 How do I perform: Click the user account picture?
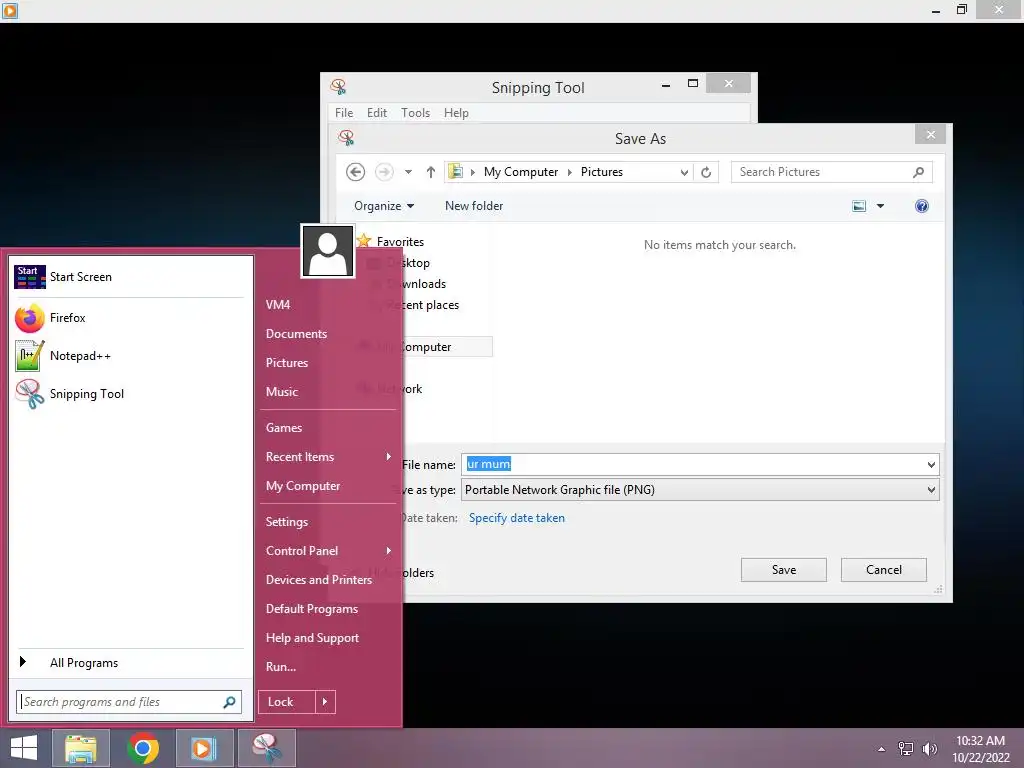(x=328, y=251)
